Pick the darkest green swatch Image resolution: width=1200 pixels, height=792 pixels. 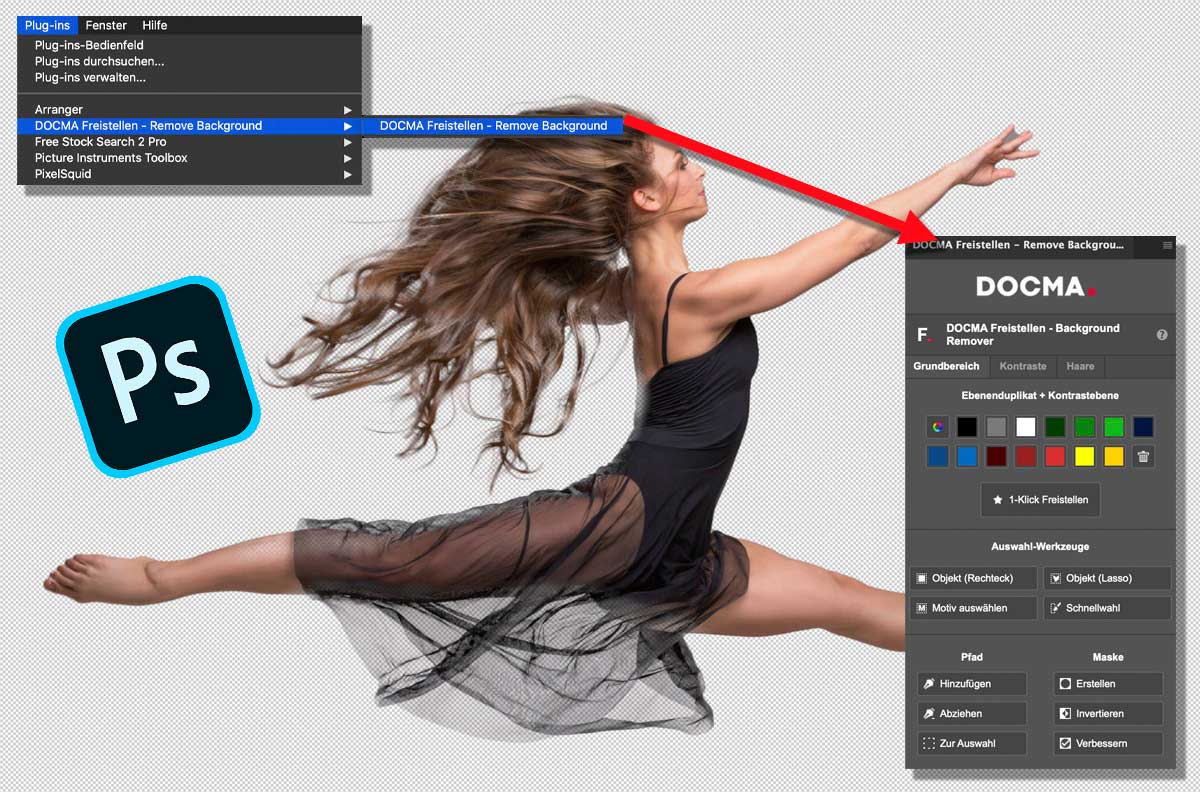point(1055,427)
